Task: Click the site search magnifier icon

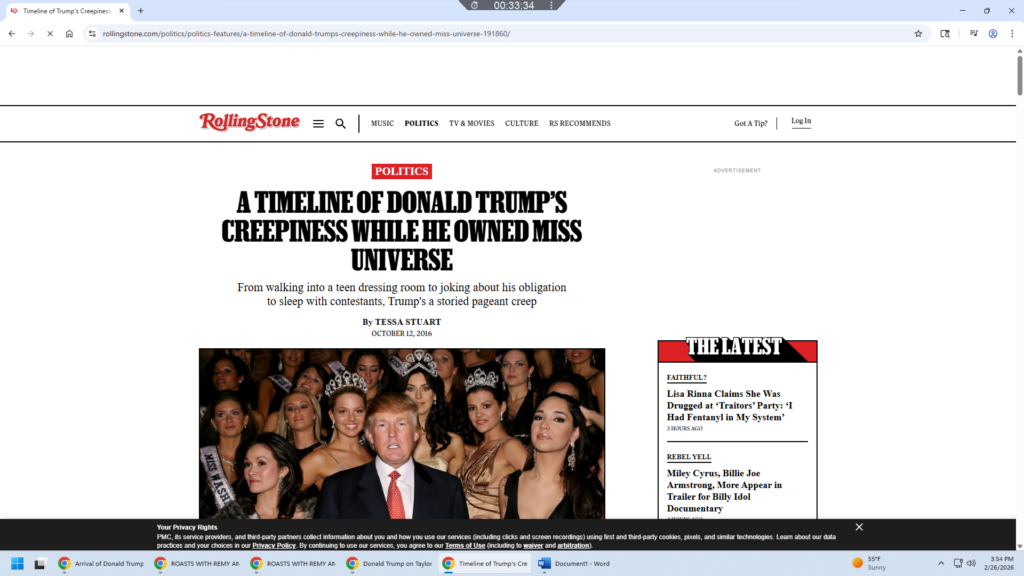Action: pos(340,124)
